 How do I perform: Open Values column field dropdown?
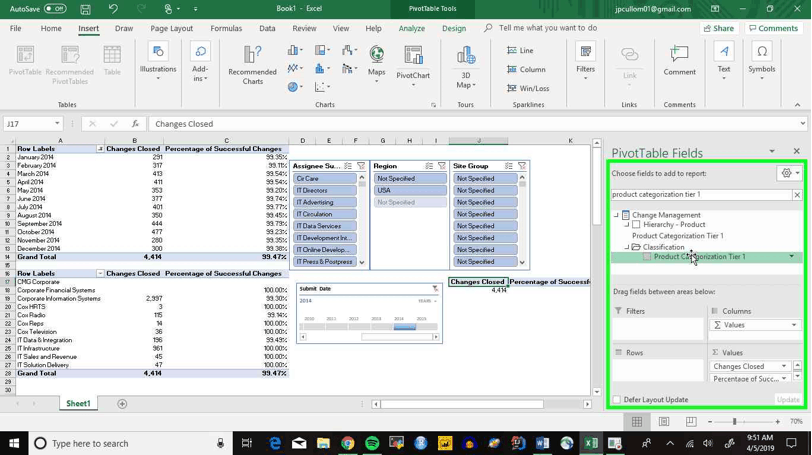click(794, 325)
